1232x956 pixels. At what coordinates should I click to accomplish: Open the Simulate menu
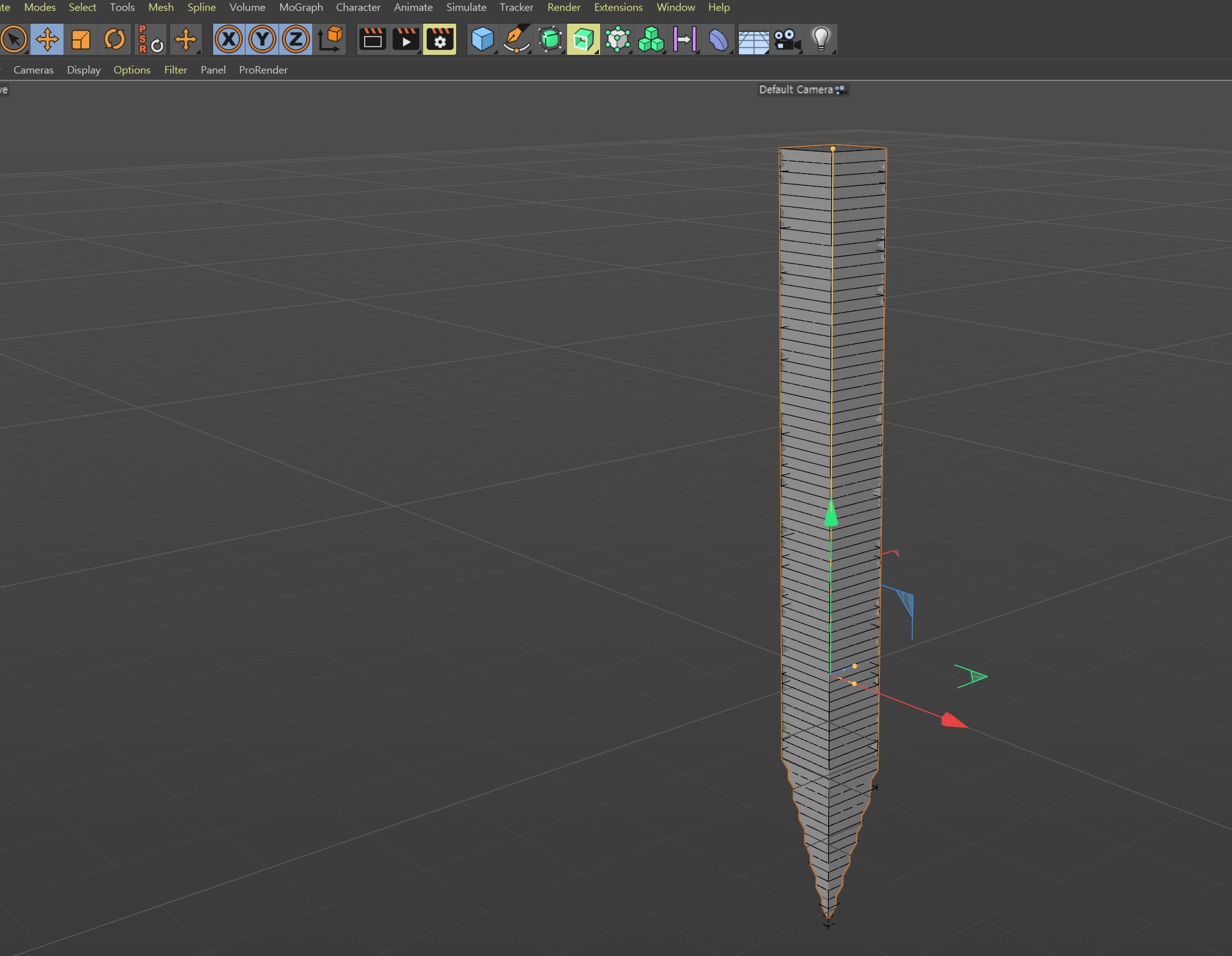click(x=466, y=7)
